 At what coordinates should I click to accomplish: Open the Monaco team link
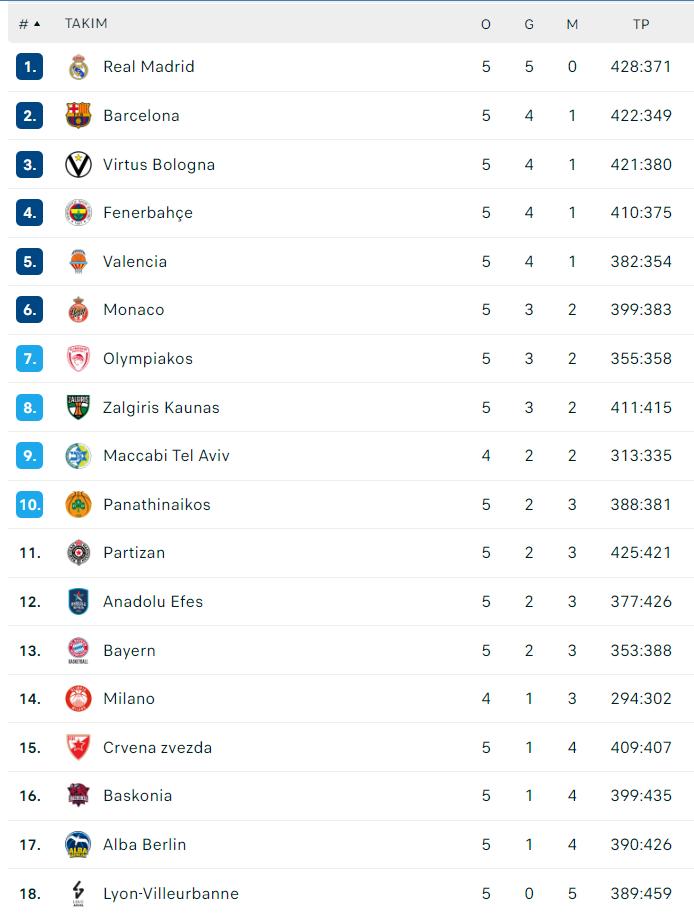coord(133,310)
